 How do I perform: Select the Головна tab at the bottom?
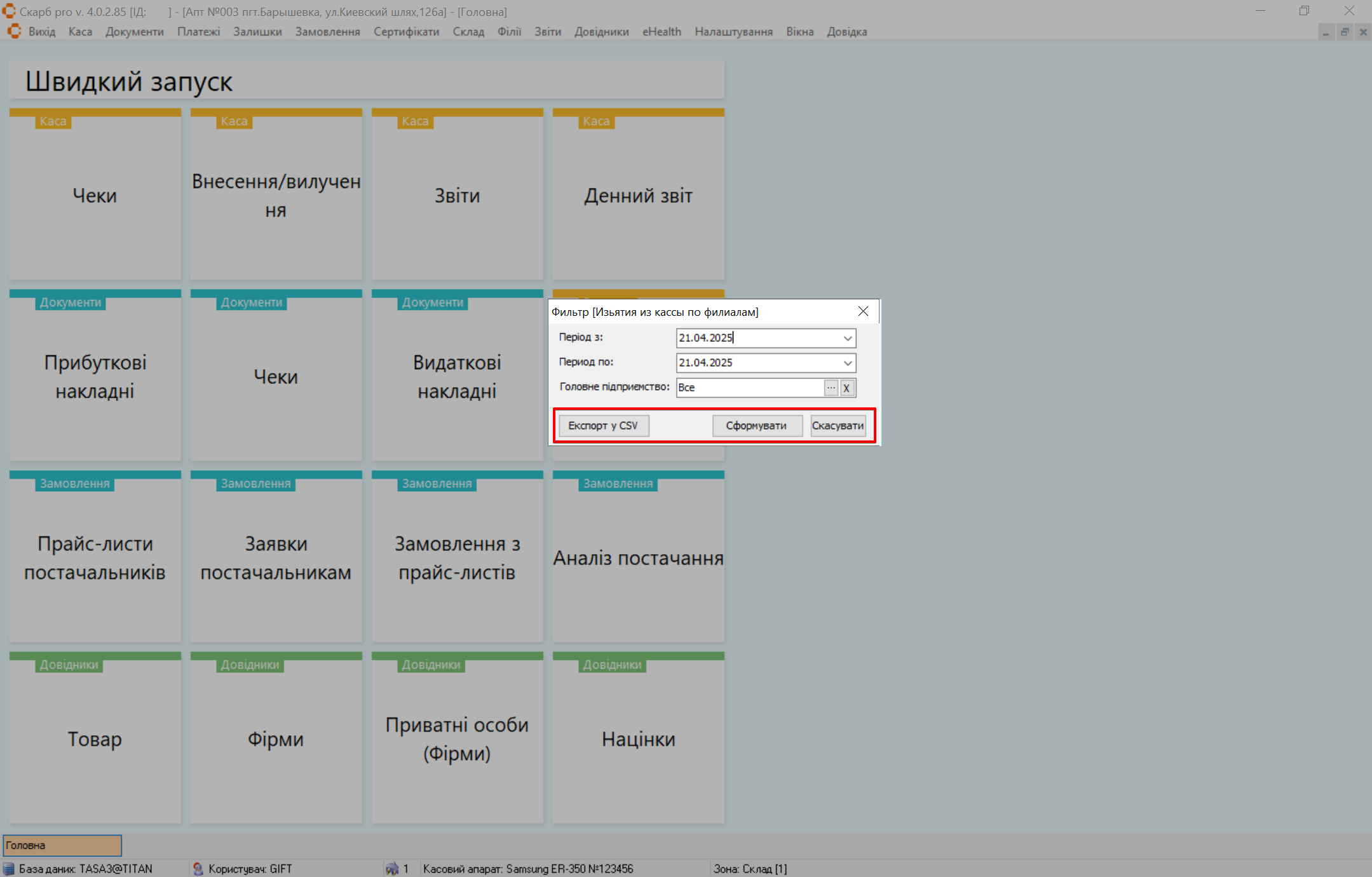pyautogui.click(x=62, y=845)
